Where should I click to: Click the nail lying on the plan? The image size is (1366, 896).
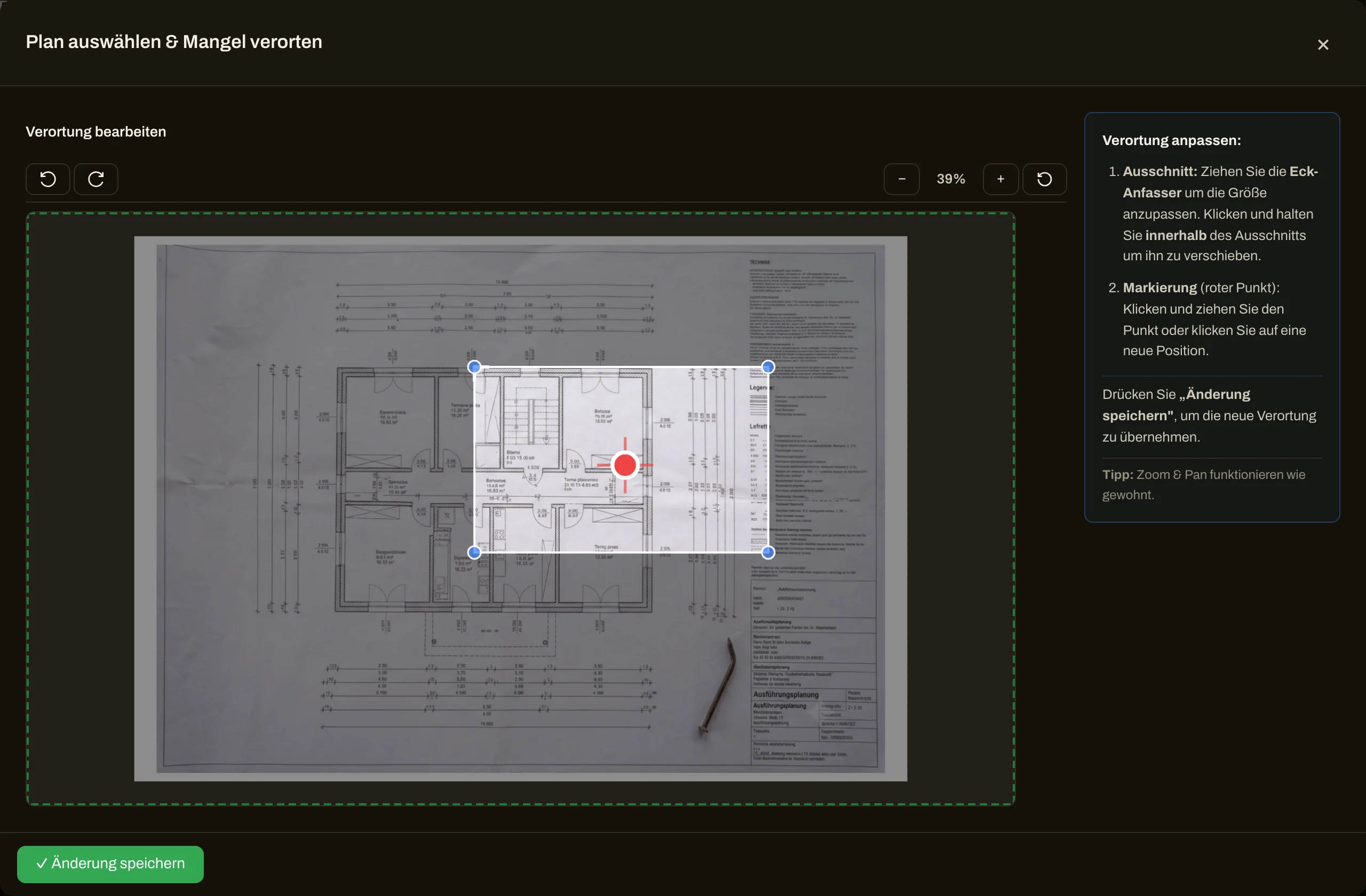(x=717, y=685)
